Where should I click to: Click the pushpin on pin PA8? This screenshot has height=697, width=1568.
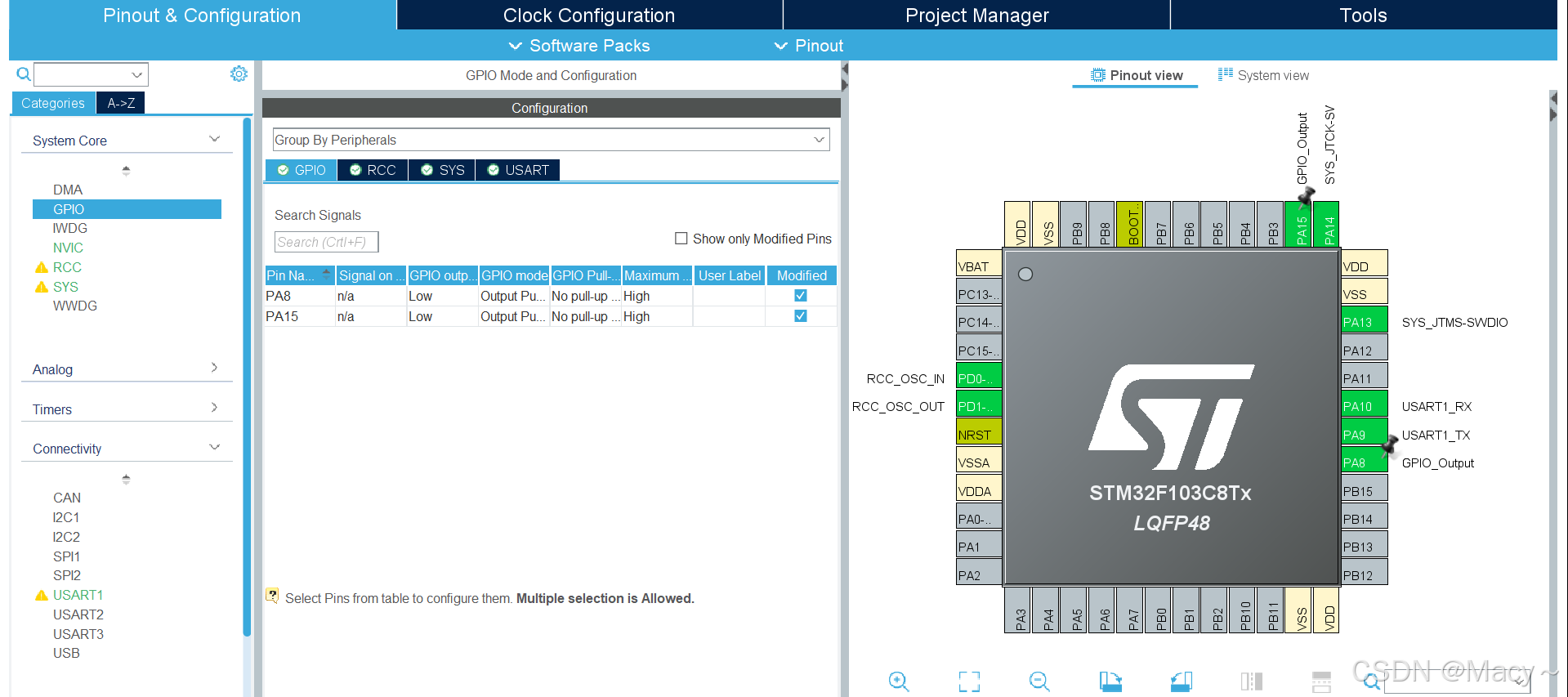pos(1389,445)
